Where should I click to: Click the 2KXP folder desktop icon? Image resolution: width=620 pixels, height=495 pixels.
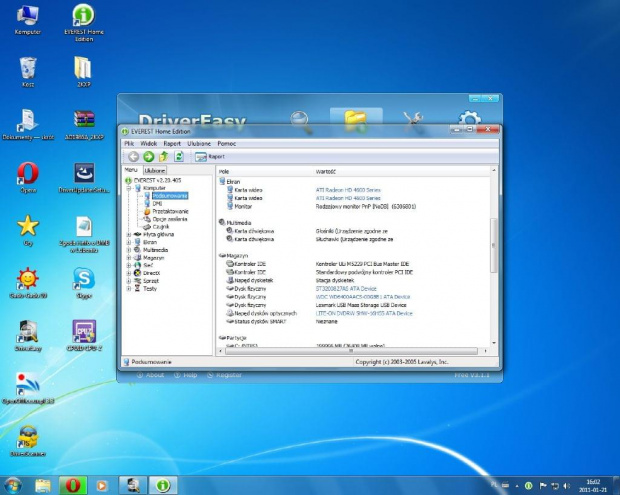coord(83,72)
